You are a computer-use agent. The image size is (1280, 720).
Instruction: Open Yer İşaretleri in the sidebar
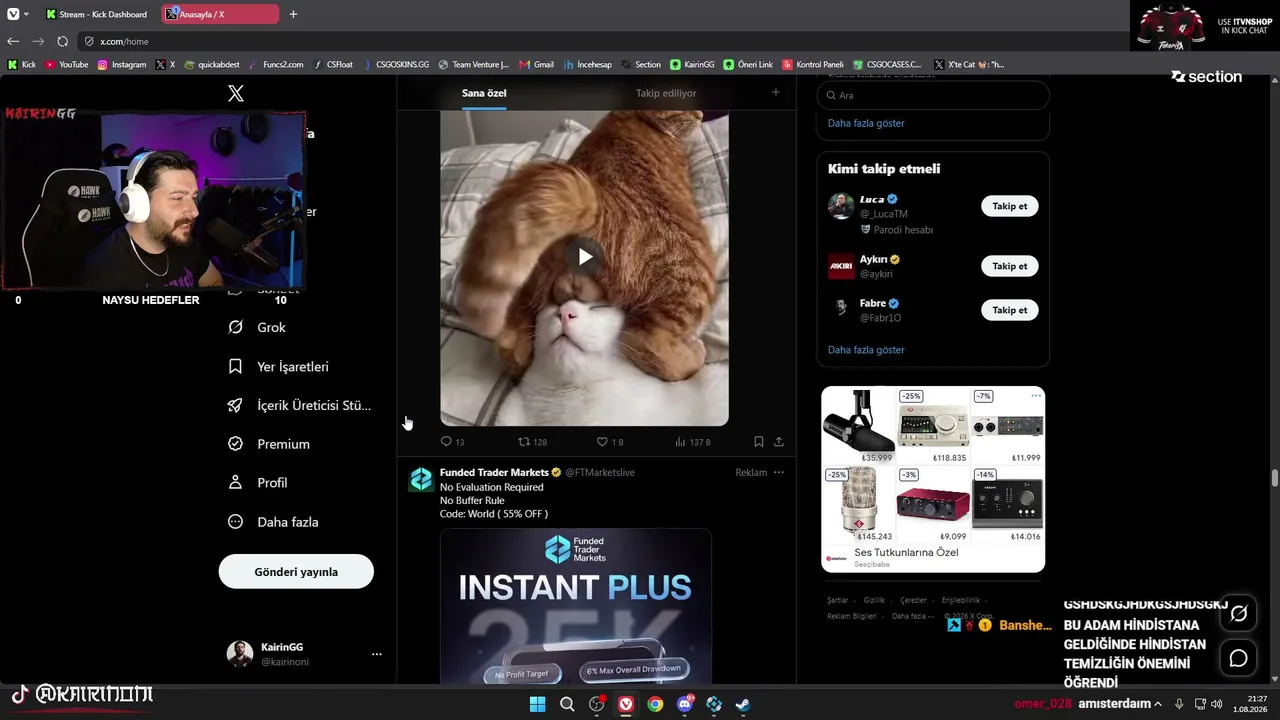tap(278, 367)
